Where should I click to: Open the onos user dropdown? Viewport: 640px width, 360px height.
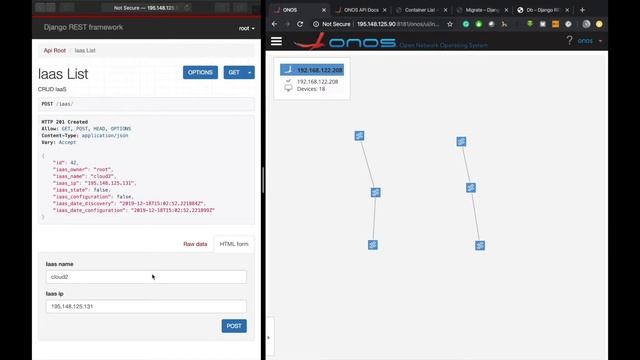click(x=590, y=41)
